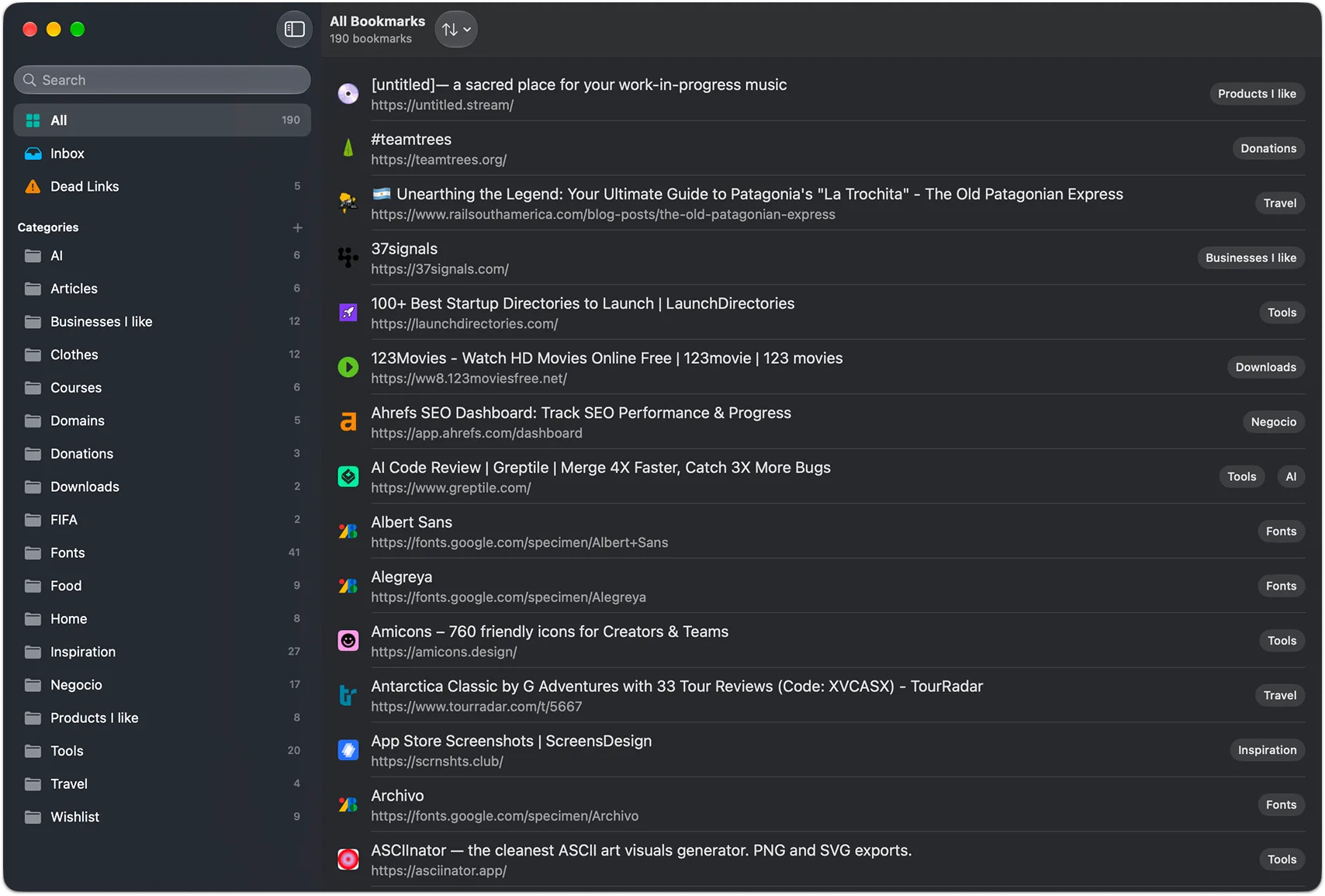Open https://37signals.com/ link

pyautogui.click(x=440, y=269)
